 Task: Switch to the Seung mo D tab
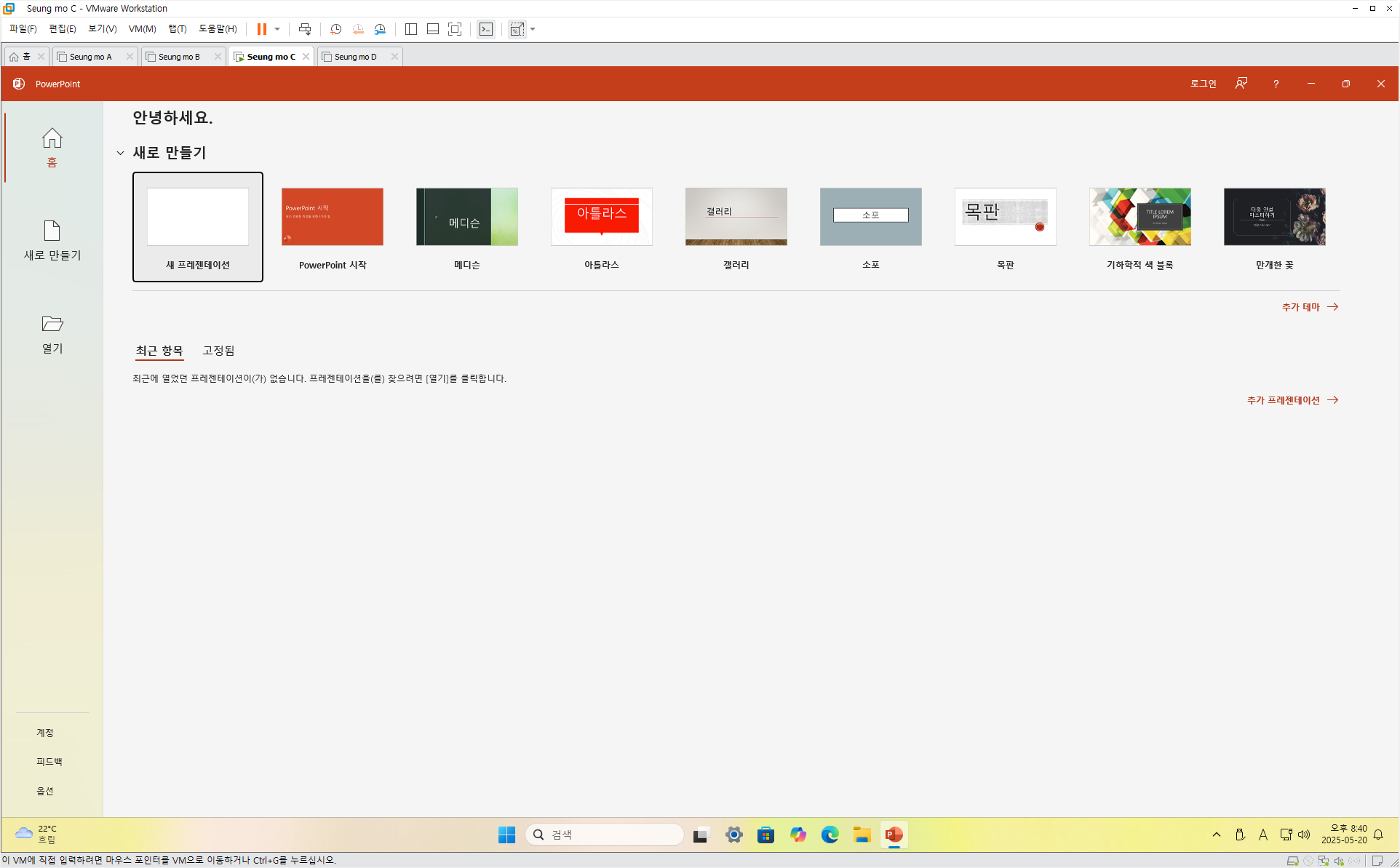[x=356, y=57]
